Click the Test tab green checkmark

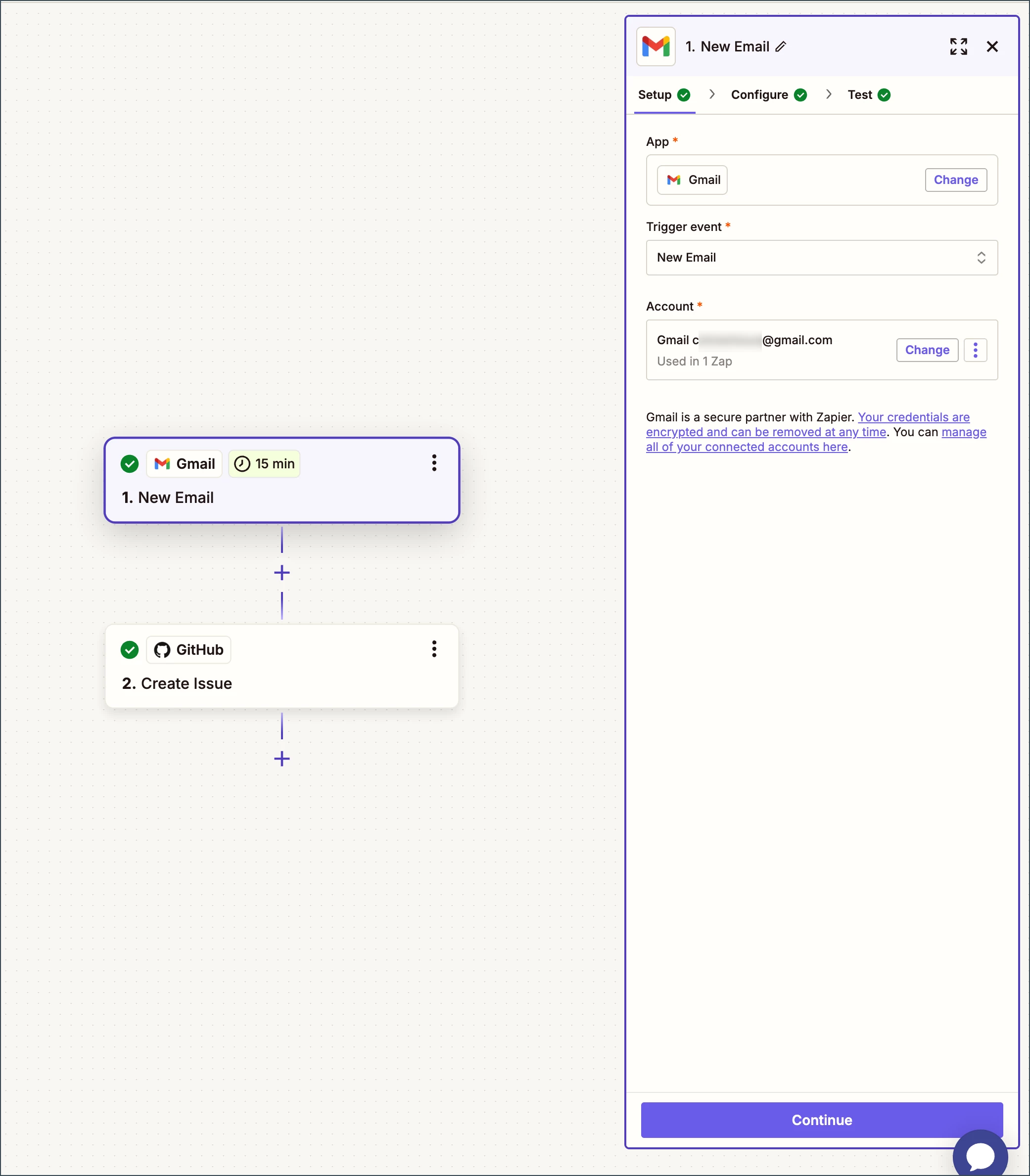click(x=884, y=95)
